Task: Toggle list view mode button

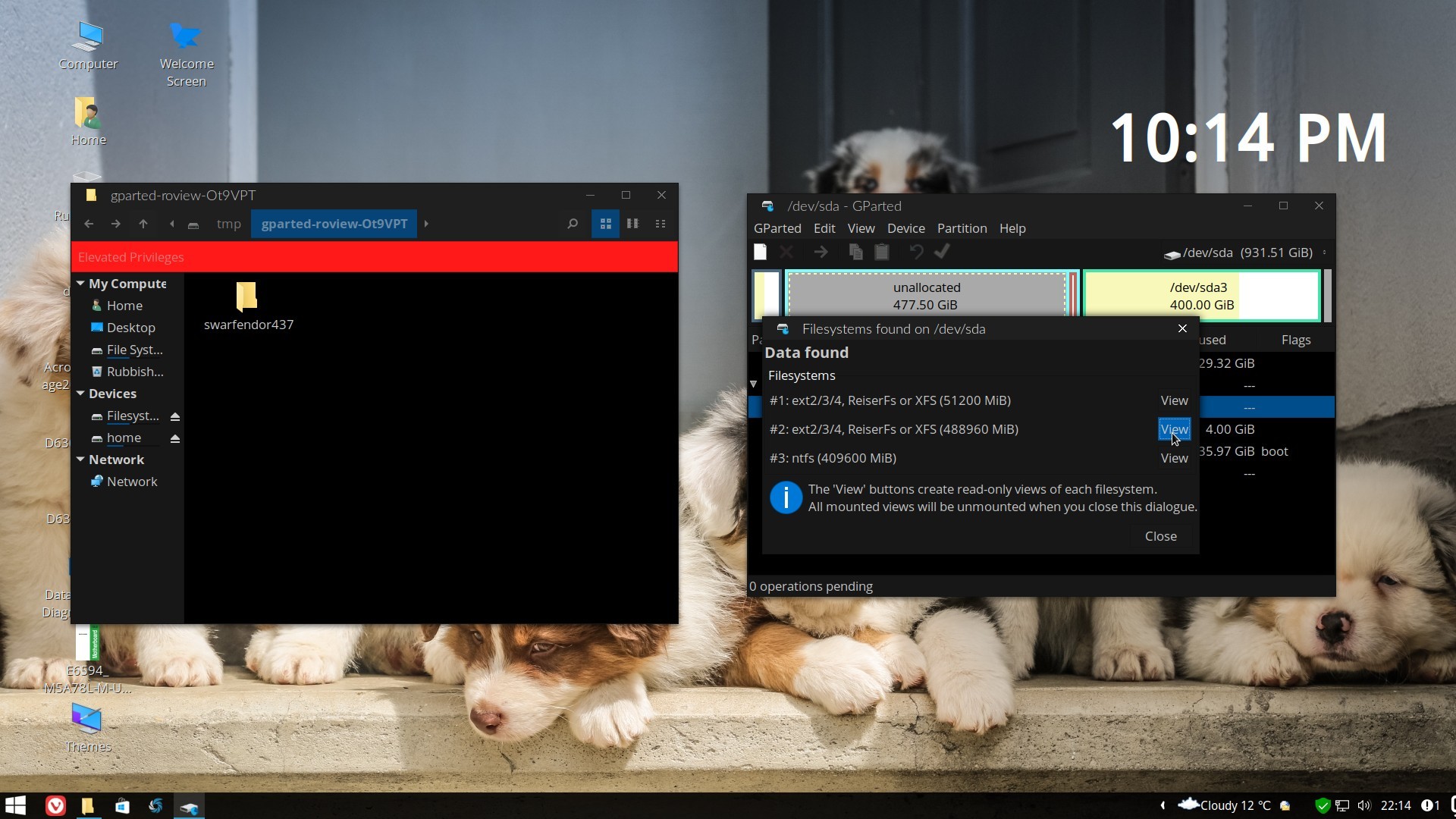Action: click(x=632, y=224)
